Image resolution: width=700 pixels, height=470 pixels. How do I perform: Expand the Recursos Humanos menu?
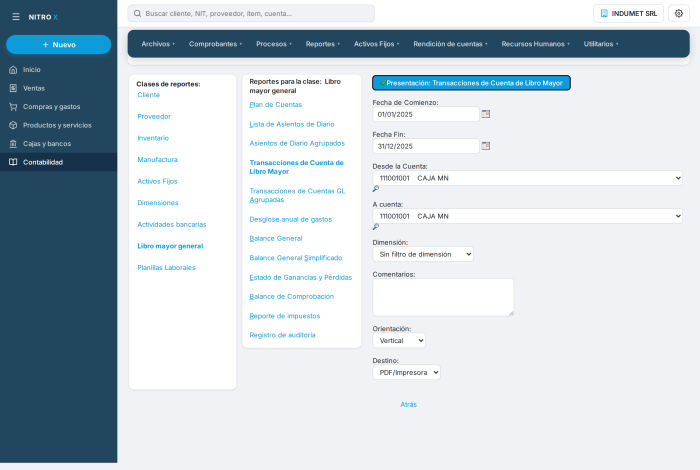[535, 44]
